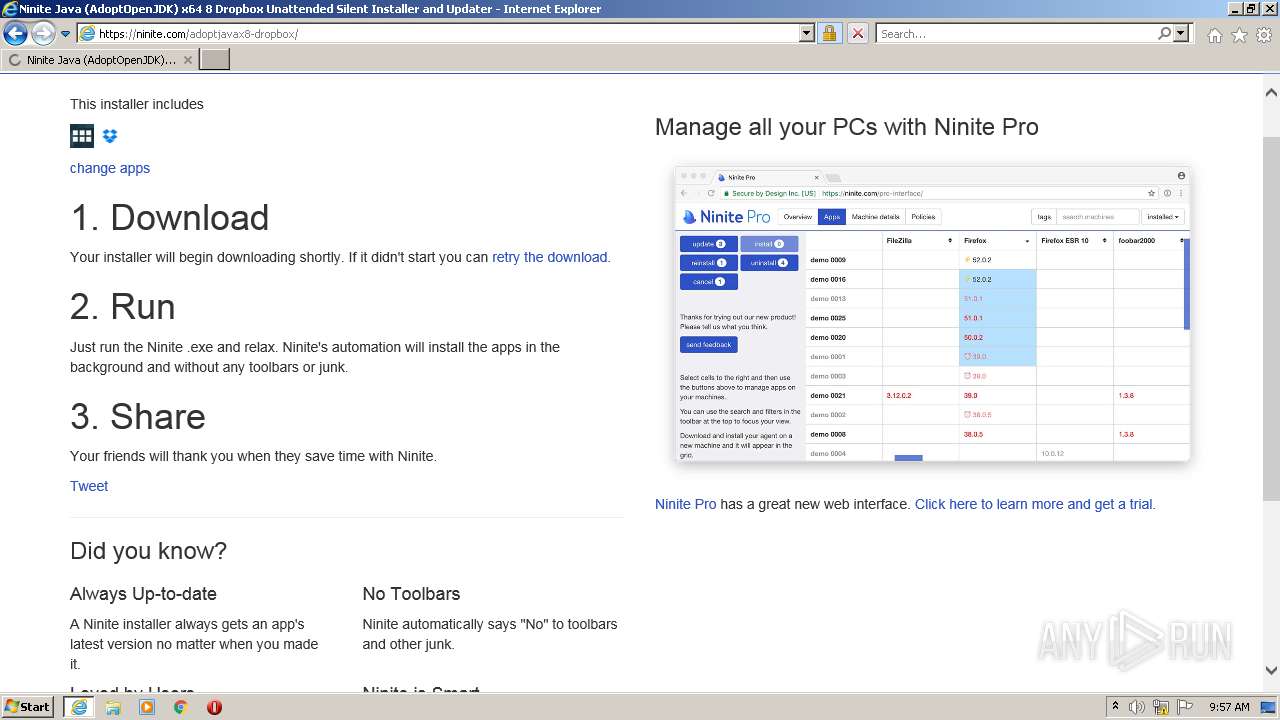Go to the Home page icon
Screen dimensions: 1280x720
(1214, 35)
